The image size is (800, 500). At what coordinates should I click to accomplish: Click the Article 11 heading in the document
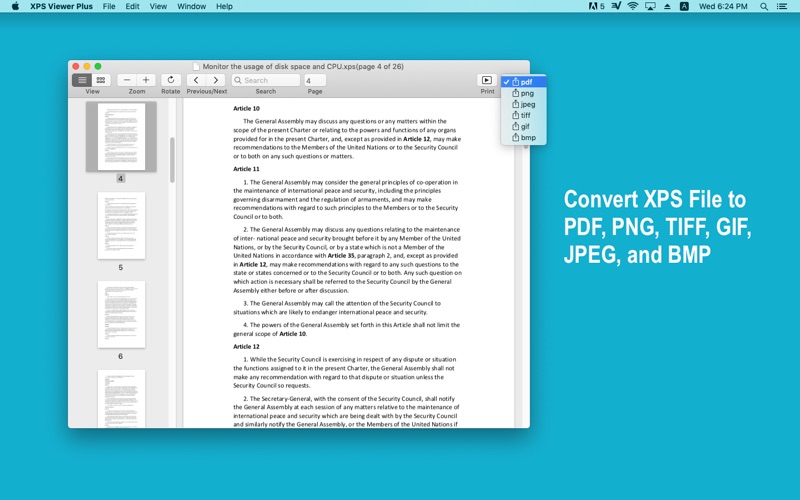[x=246, y=169]
